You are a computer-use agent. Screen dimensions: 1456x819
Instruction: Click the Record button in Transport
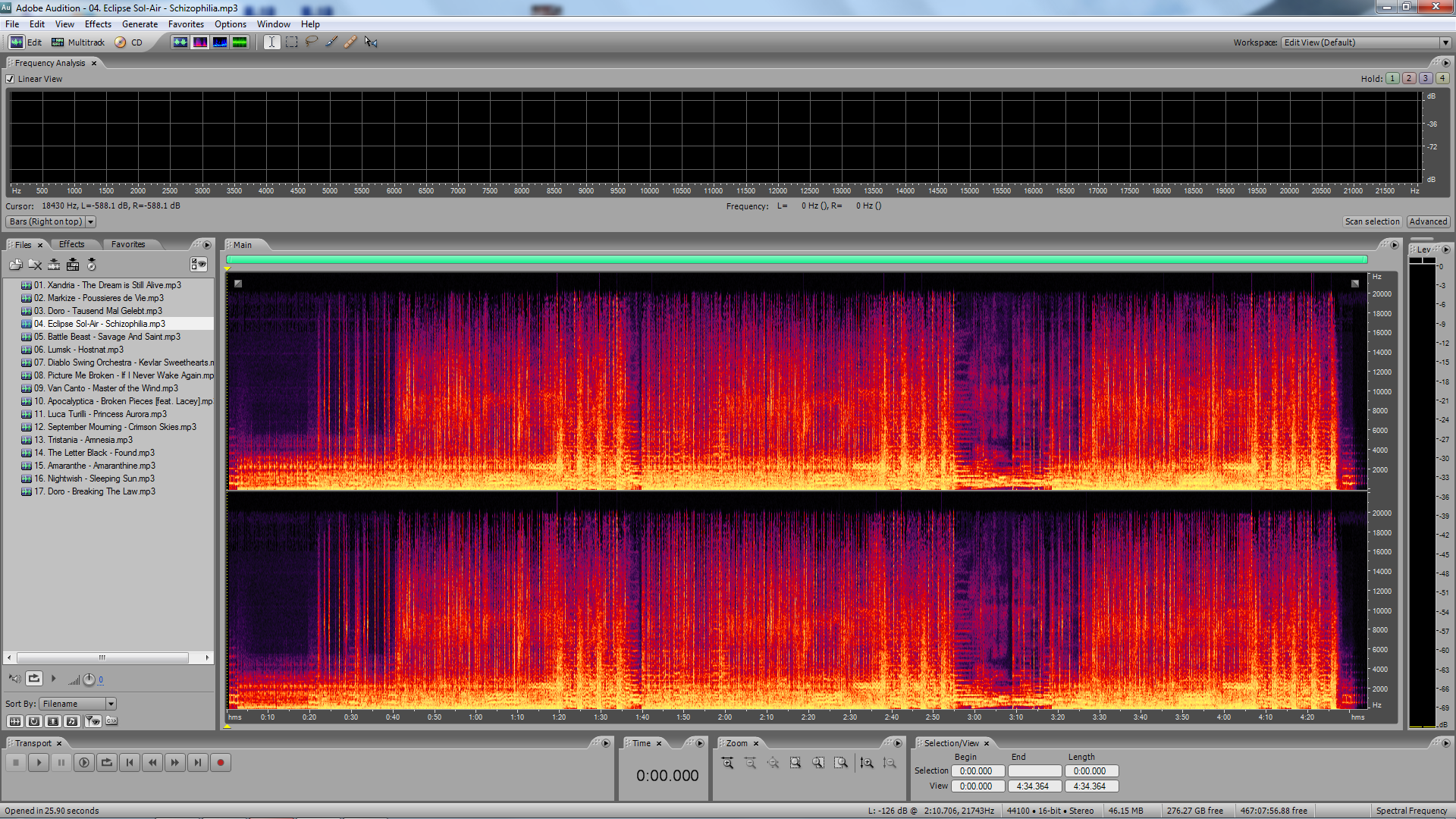click(221, 763)
